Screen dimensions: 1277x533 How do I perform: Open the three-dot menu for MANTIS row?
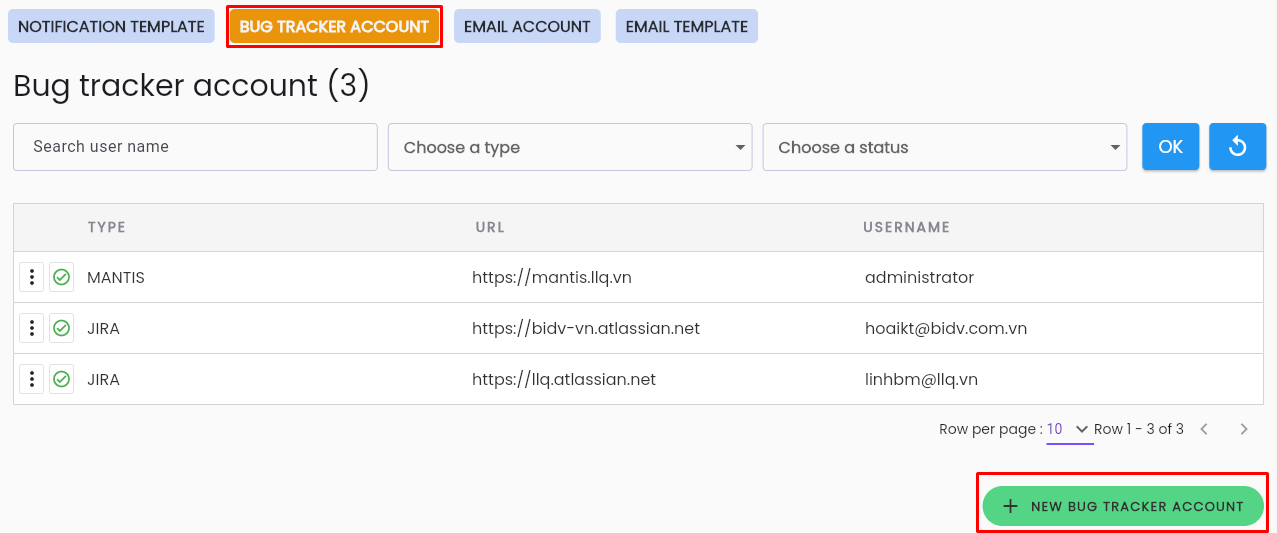tap(32, 277)
